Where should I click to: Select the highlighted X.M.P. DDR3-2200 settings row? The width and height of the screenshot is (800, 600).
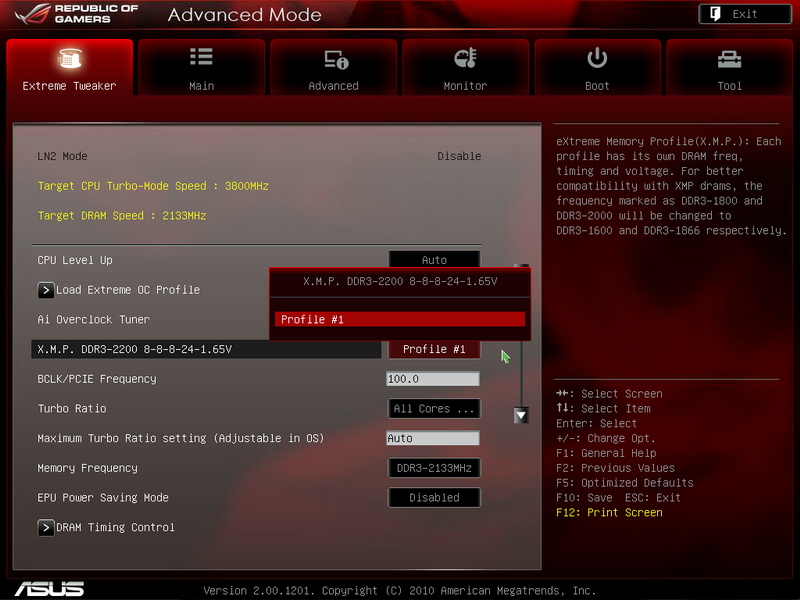click(x=206, y=349)
